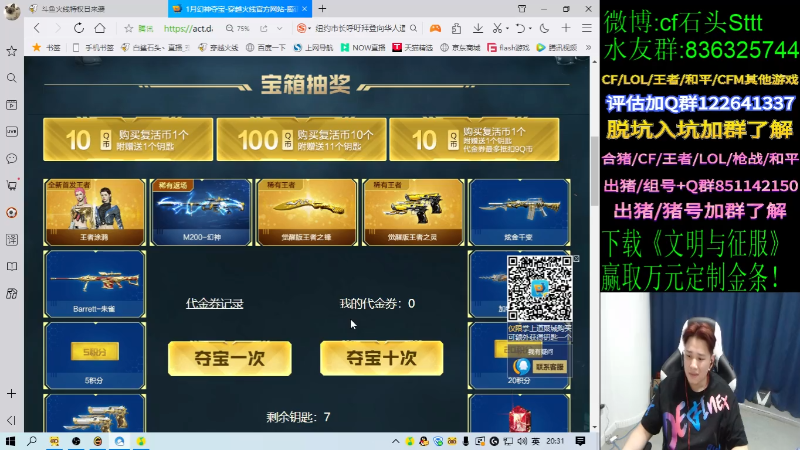Open LIVE icon in left sidebar

point(11,132)
